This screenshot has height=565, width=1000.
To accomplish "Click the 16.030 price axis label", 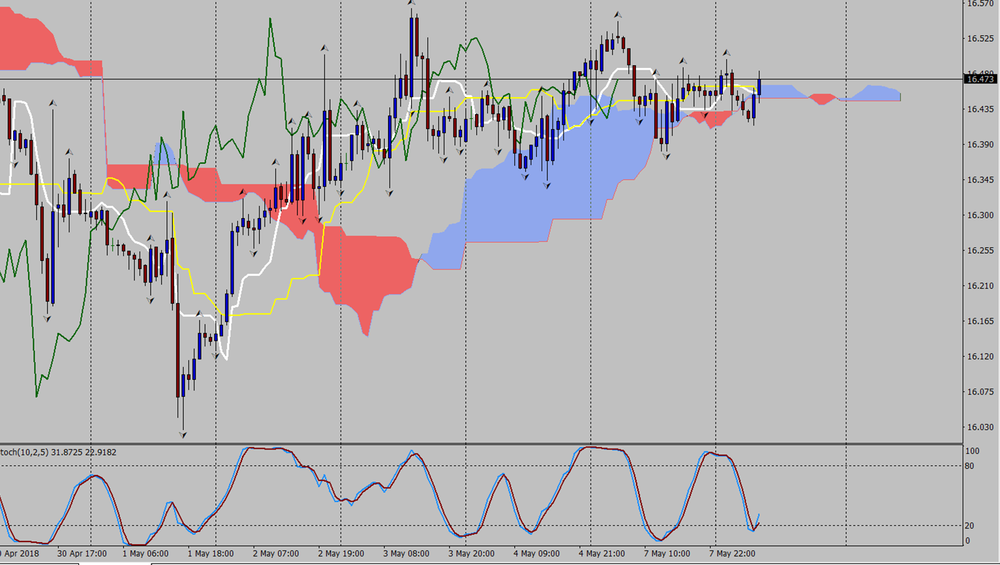I will point(980,427).
